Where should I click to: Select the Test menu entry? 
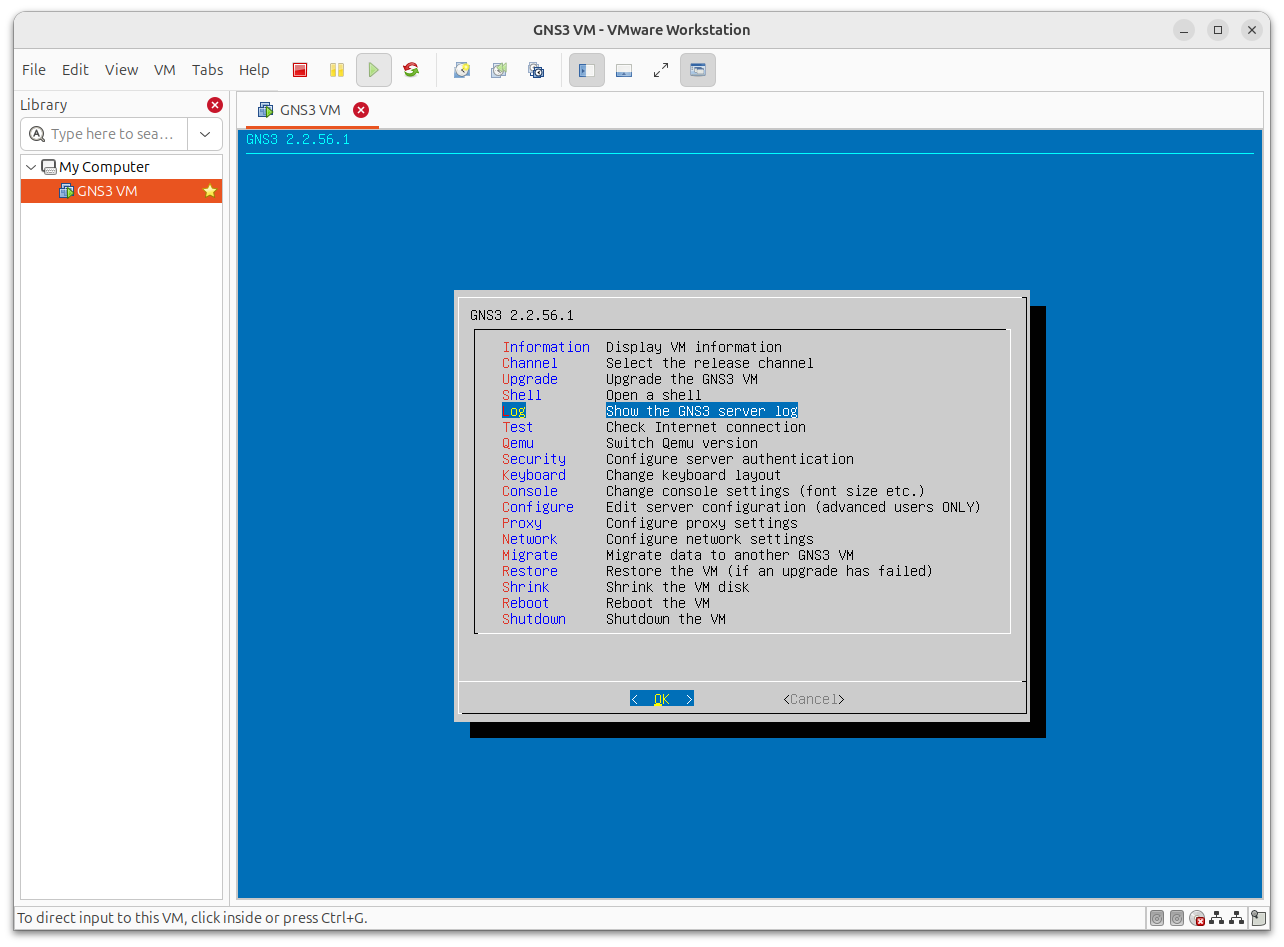518,427
